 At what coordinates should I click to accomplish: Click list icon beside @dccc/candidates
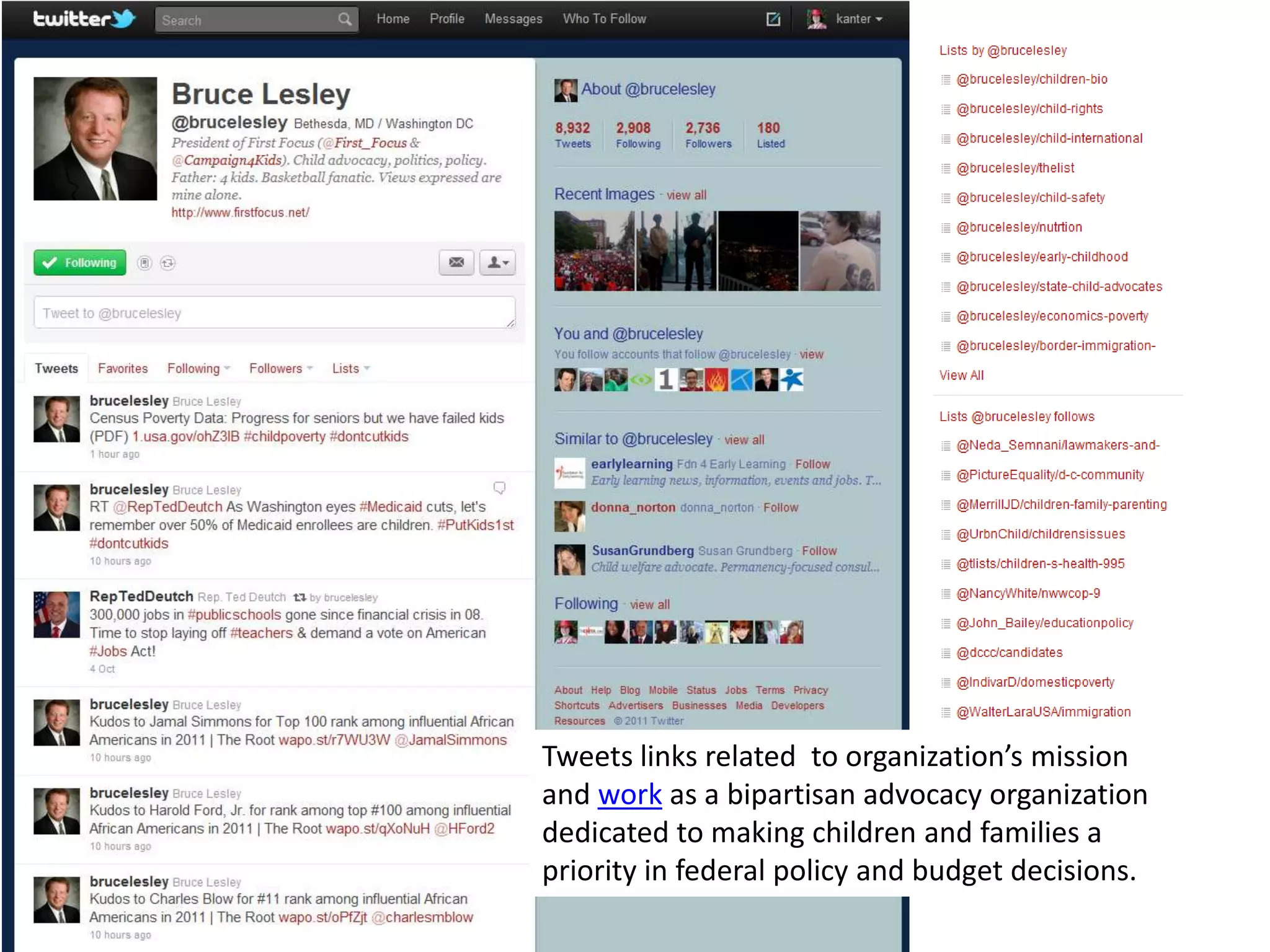pos(946,653)
